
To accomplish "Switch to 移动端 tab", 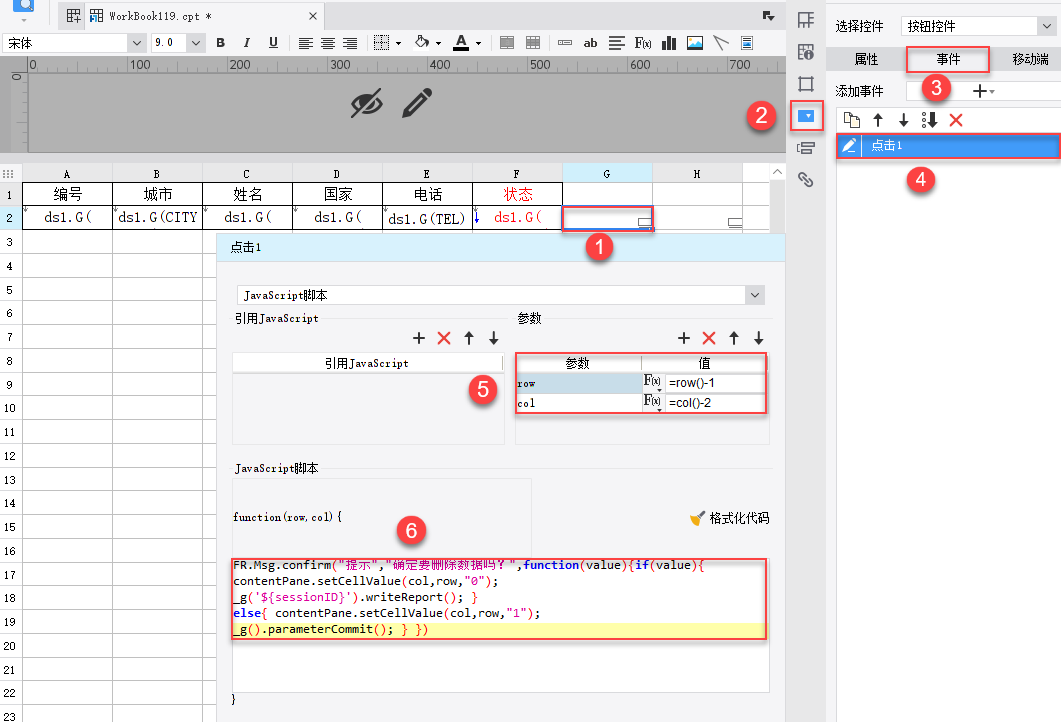I will point(1030,60).
